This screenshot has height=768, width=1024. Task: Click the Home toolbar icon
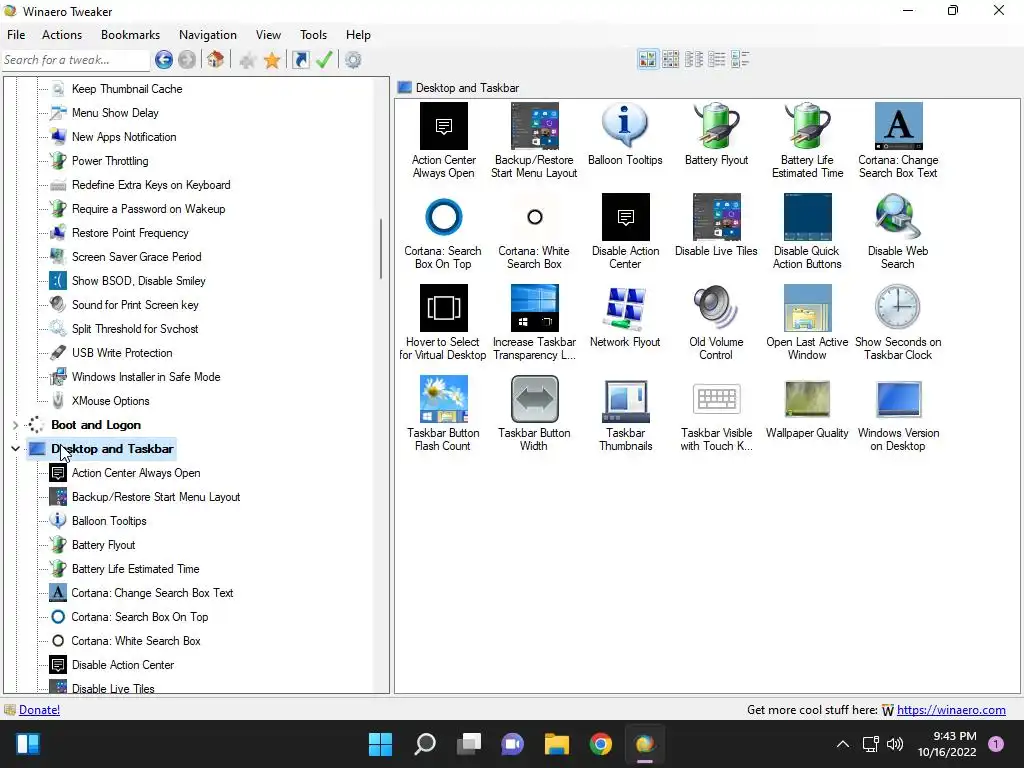pyautogui.click(x=216, y=60)
